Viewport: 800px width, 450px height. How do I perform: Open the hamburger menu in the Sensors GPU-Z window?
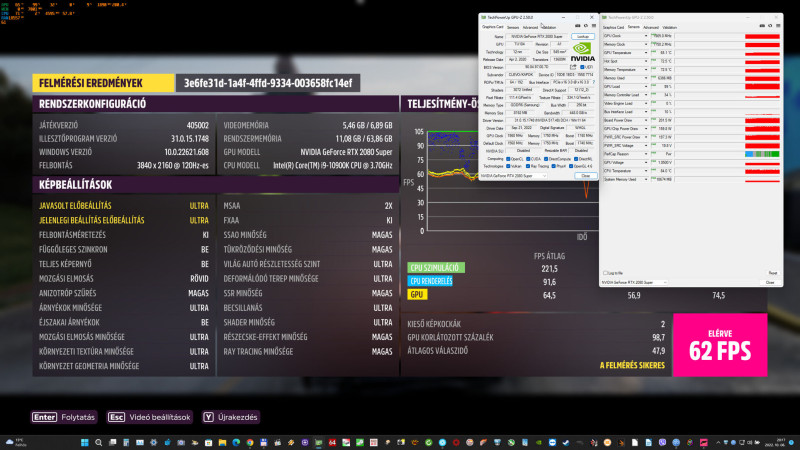(778, 26)
